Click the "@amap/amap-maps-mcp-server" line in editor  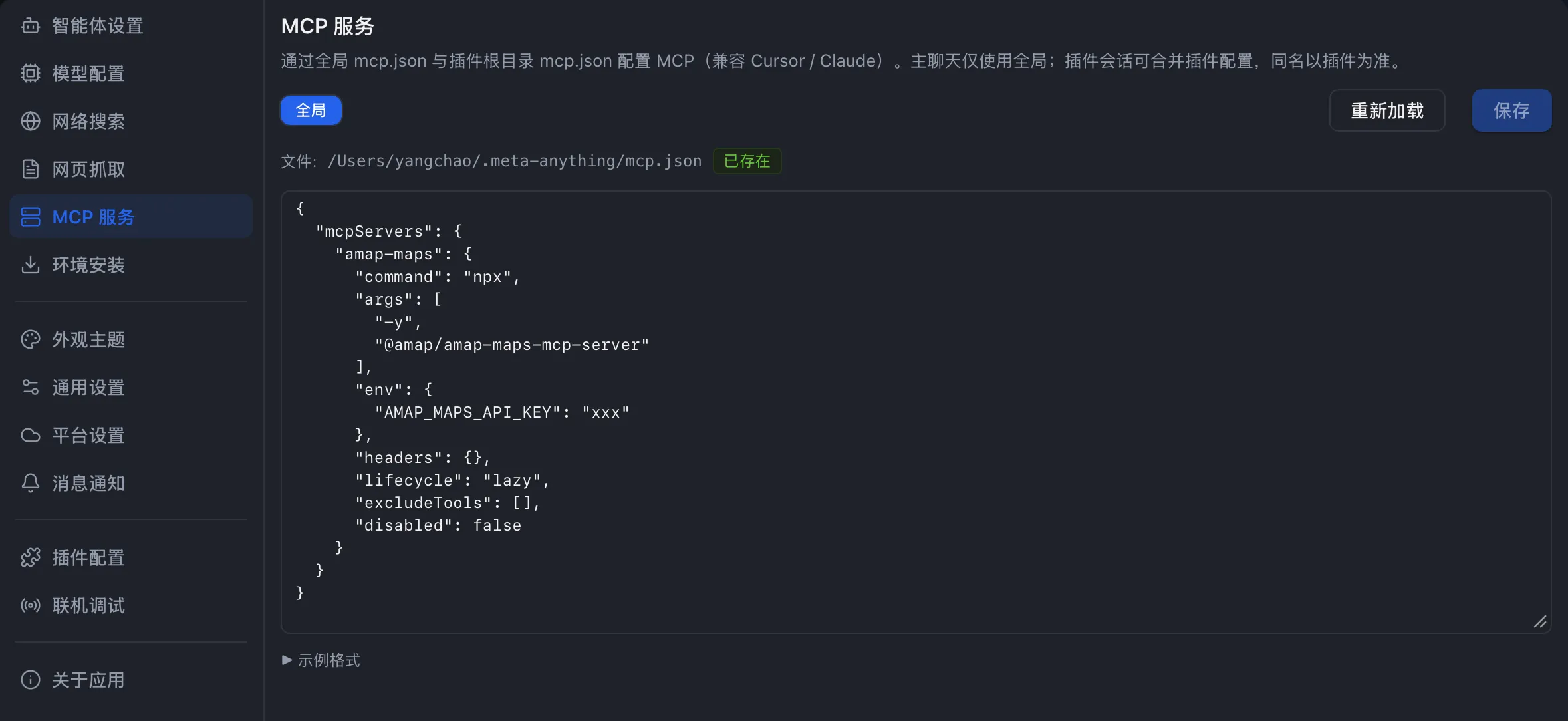512,345
